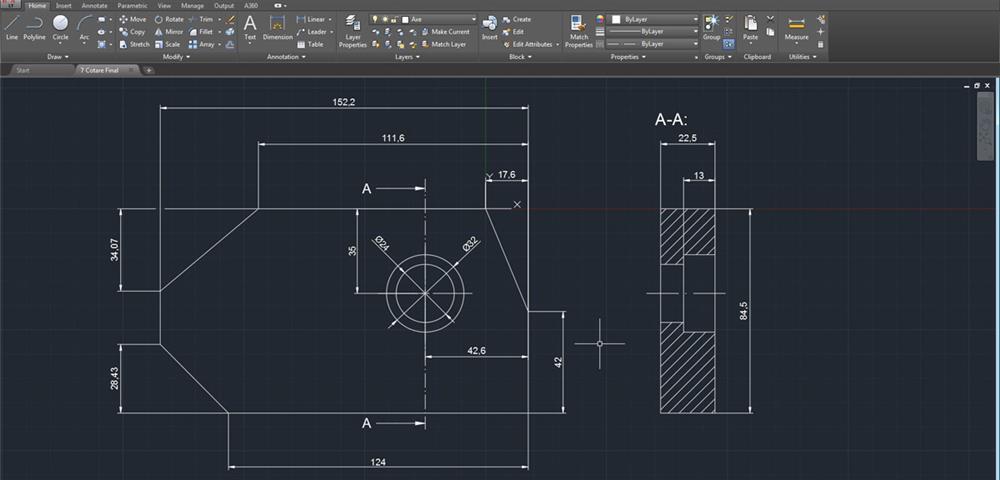
Task: Click the Paste button
Action: (751, 28)
